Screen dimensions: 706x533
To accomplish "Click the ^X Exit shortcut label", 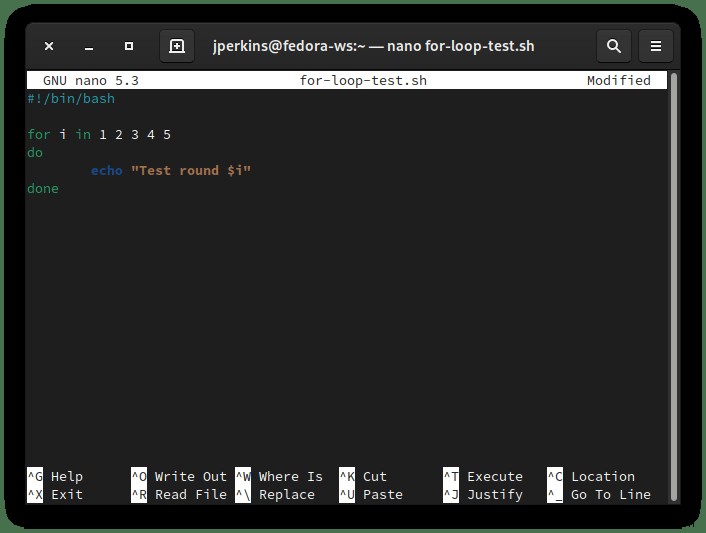I will coord(55,494).
